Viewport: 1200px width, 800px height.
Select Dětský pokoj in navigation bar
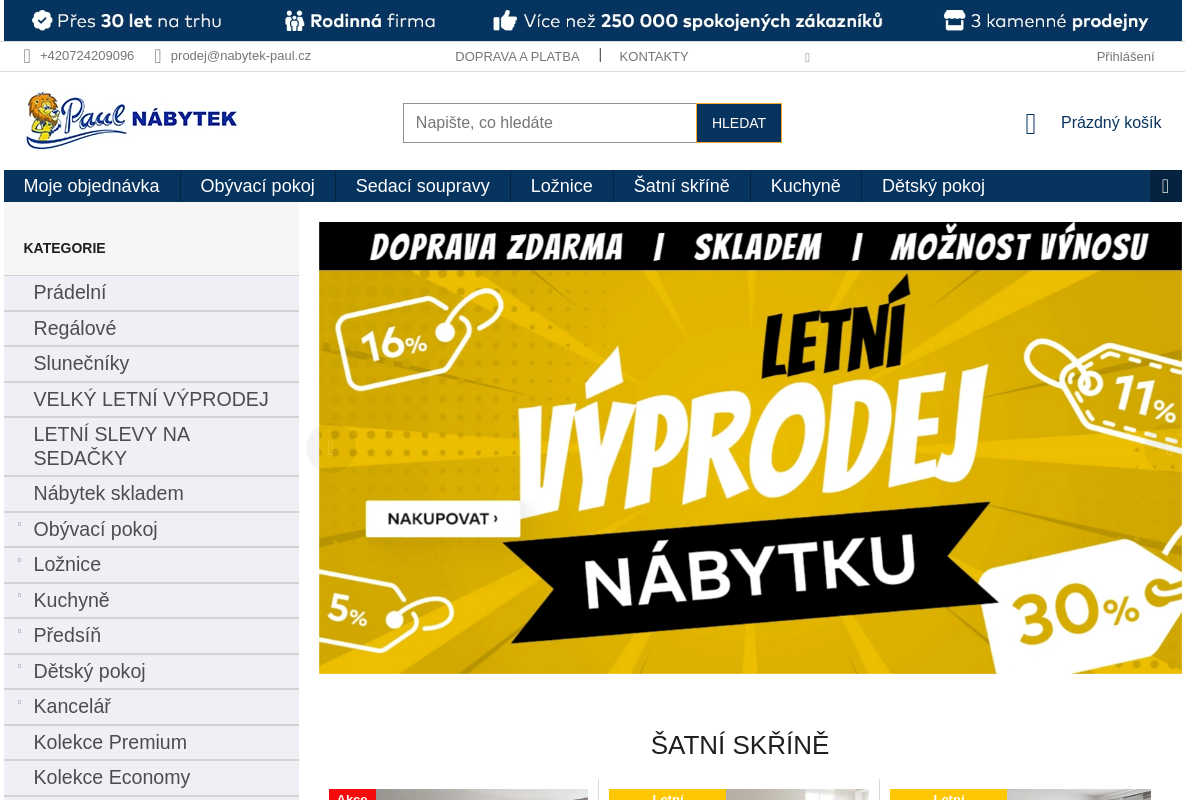933,186
